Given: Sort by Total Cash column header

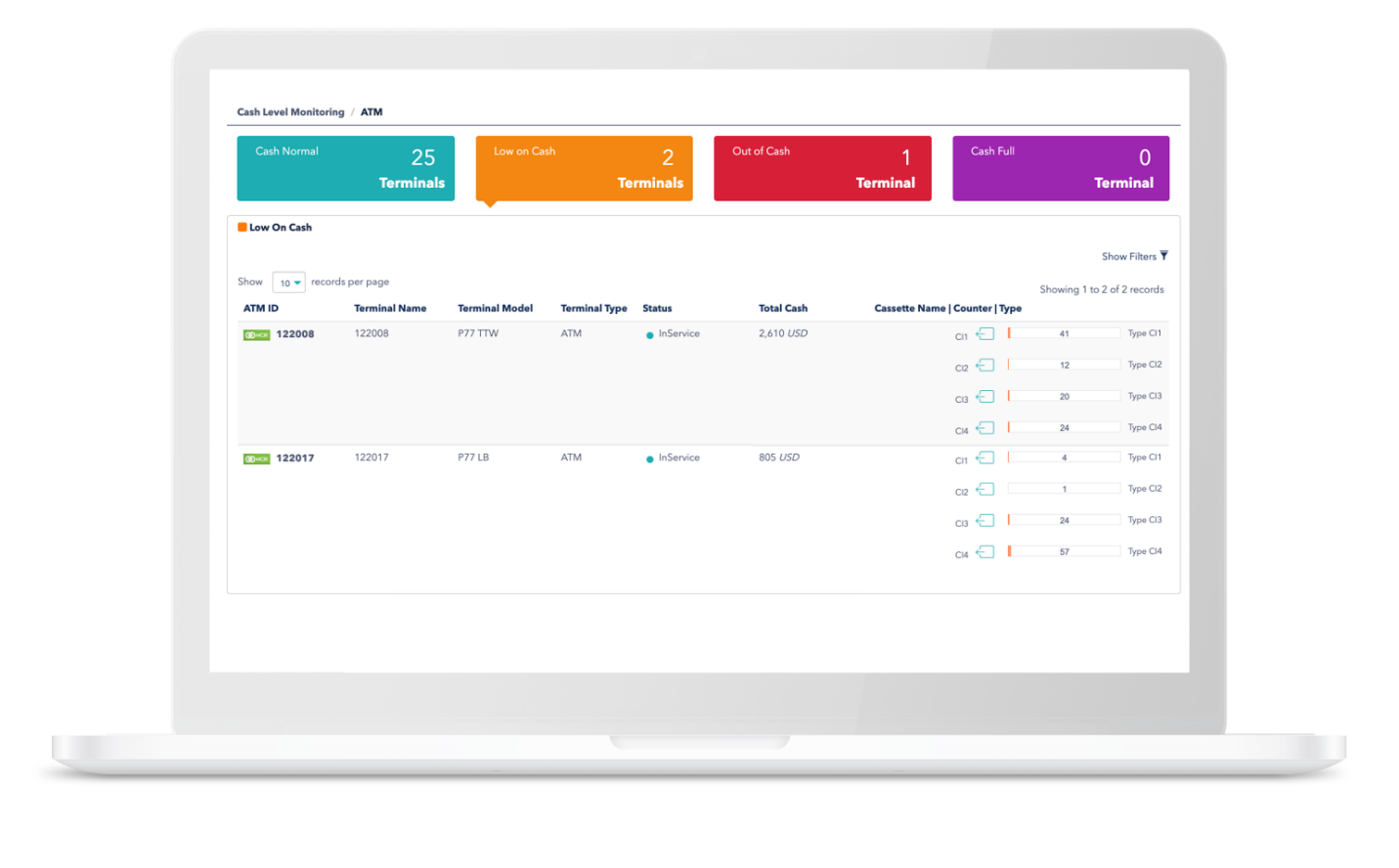Looking at the screenshot, I should point(783,309).
